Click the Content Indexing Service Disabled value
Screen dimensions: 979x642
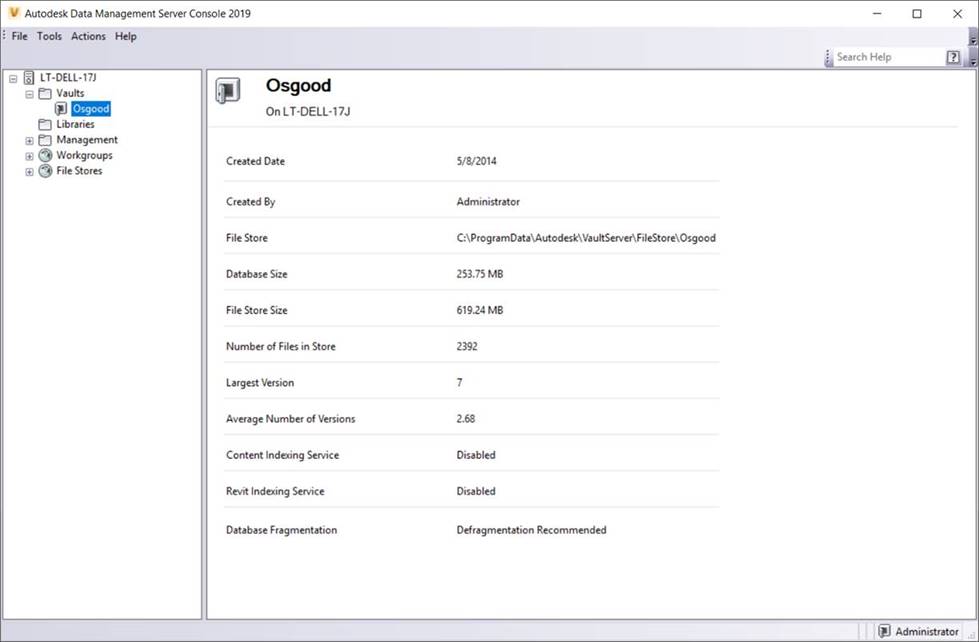tap(476, 455)
